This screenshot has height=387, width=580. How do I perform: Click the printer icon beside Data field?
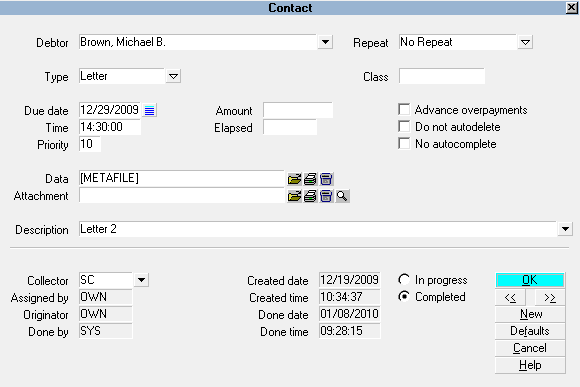[x=310, y=179]
